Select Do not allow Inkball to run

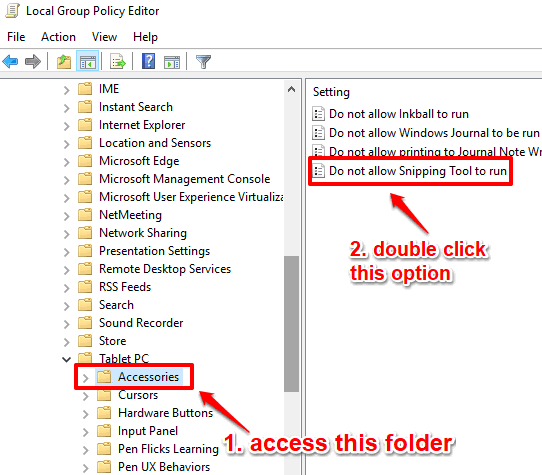[x=399, y=114]
